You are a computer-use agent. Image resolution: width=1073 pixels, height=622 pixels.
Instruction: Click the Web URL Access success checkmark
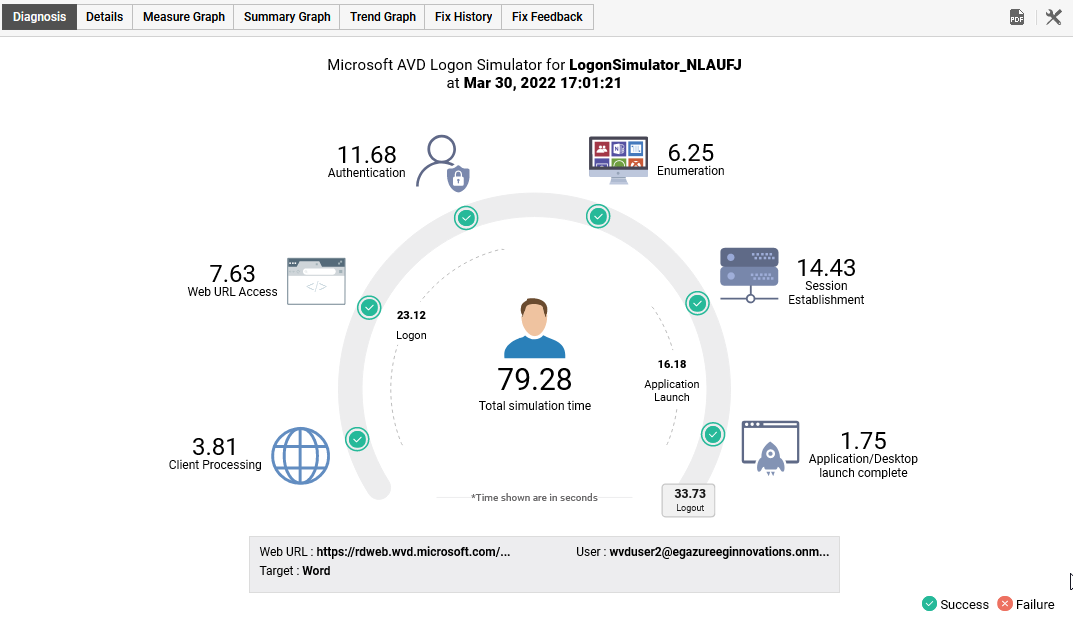370,308
